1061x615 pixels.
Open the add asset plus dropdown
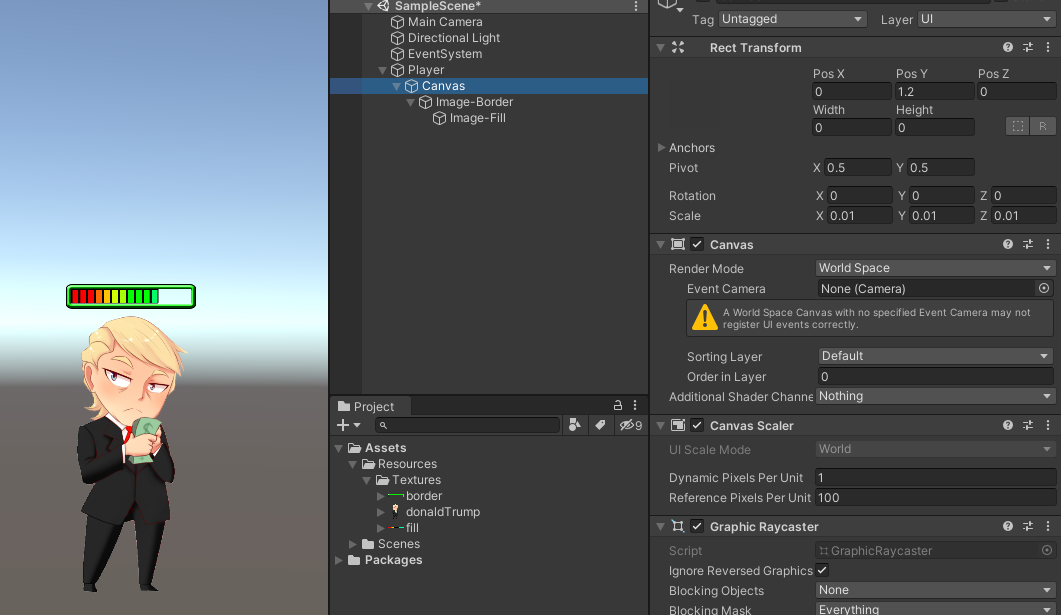pos(348,425)
